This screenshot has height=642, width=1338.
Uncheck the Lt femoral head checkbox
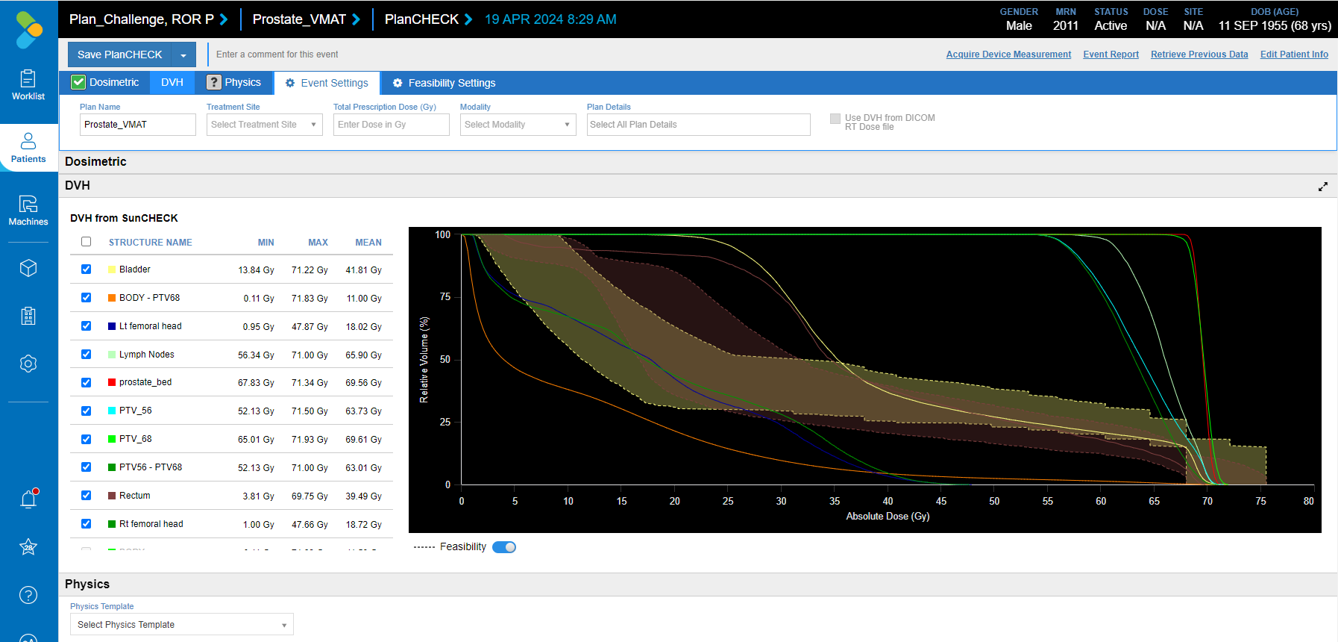click(86, 326)
